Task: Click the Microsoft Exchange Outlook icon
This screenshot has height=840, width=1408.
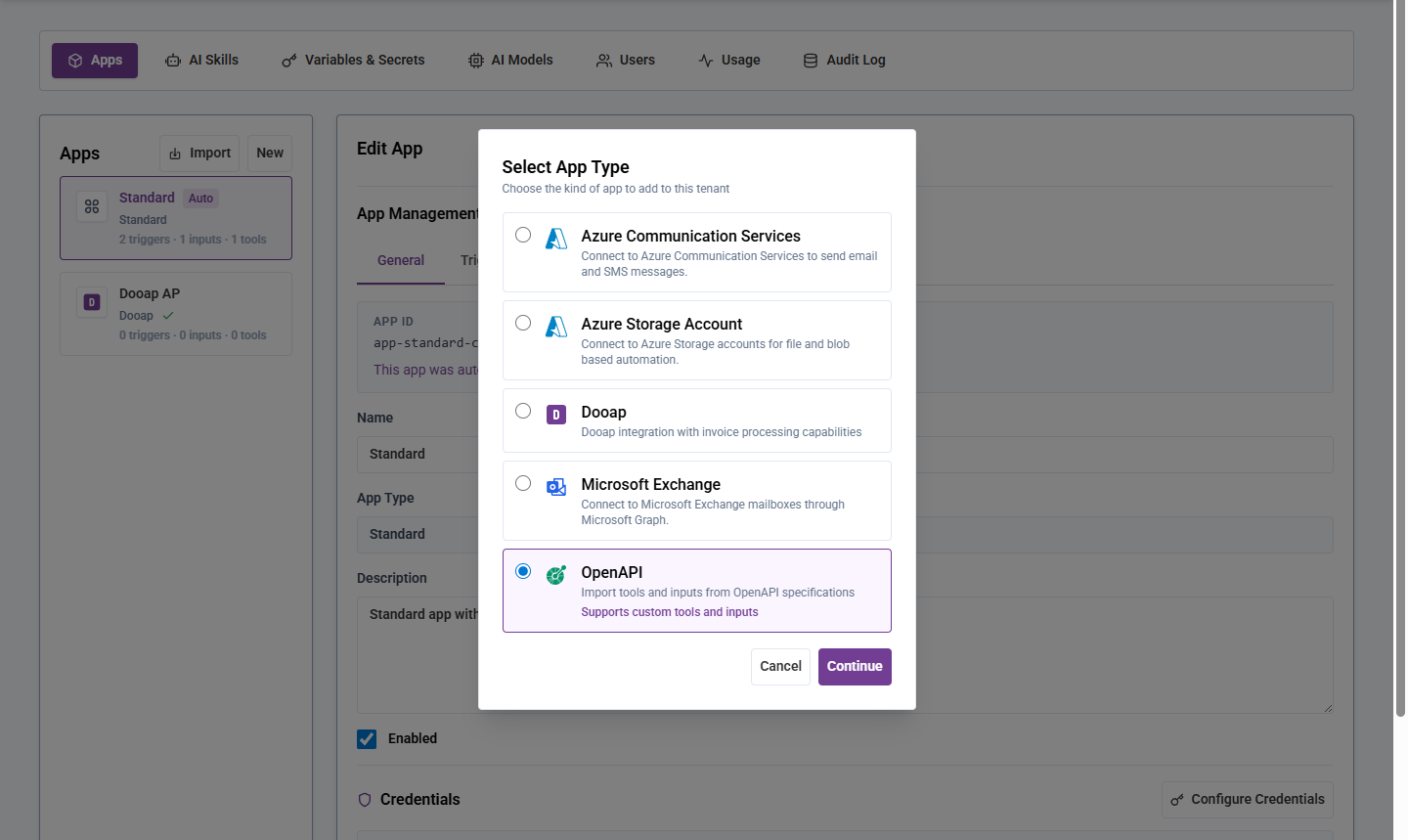Action: coord(556,487)
